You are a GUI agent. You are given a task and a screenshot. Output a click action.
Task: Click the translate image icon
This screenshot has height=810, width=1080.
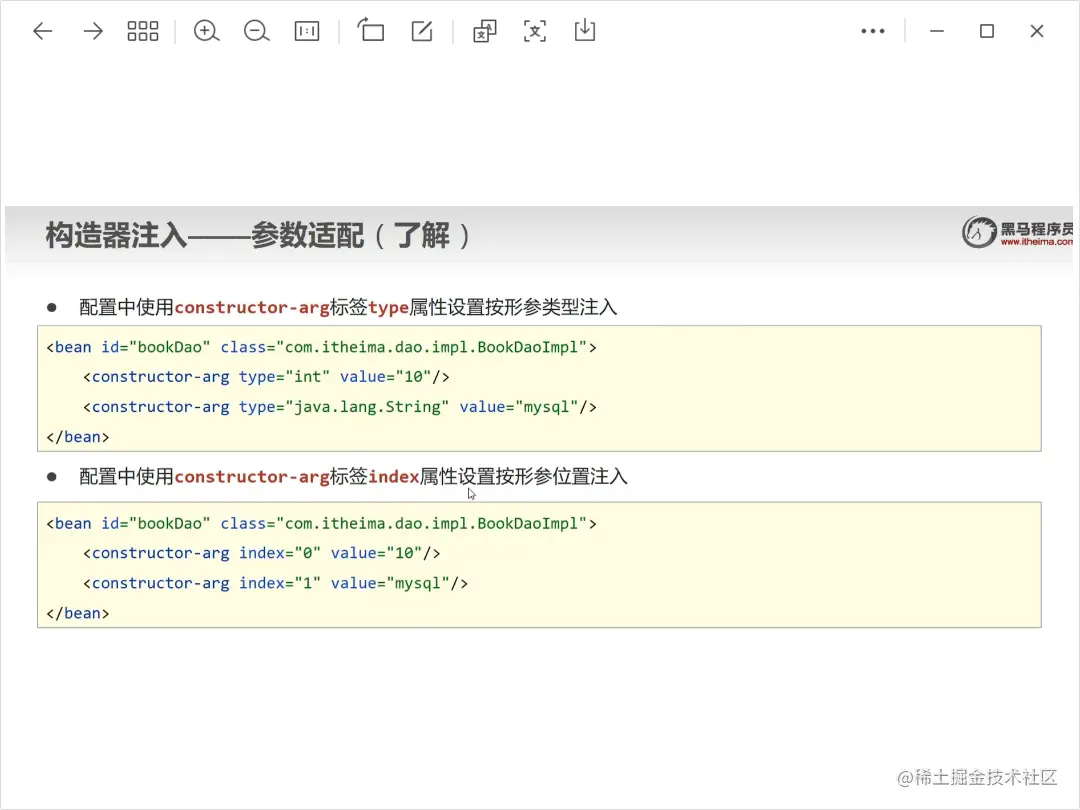coord(485,31)
